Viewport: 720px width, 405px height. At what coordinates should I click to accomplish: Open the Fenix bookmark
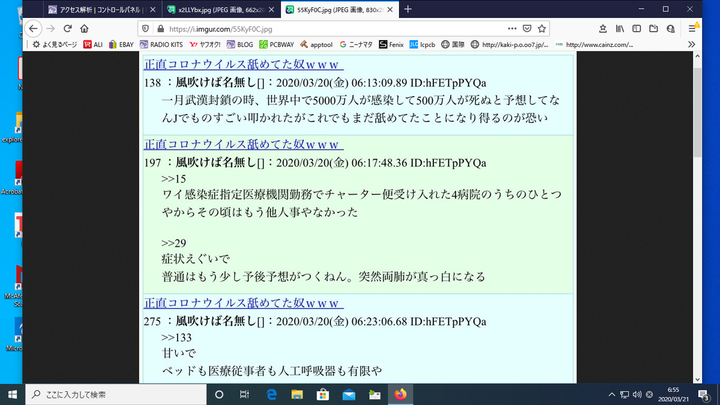391,45
